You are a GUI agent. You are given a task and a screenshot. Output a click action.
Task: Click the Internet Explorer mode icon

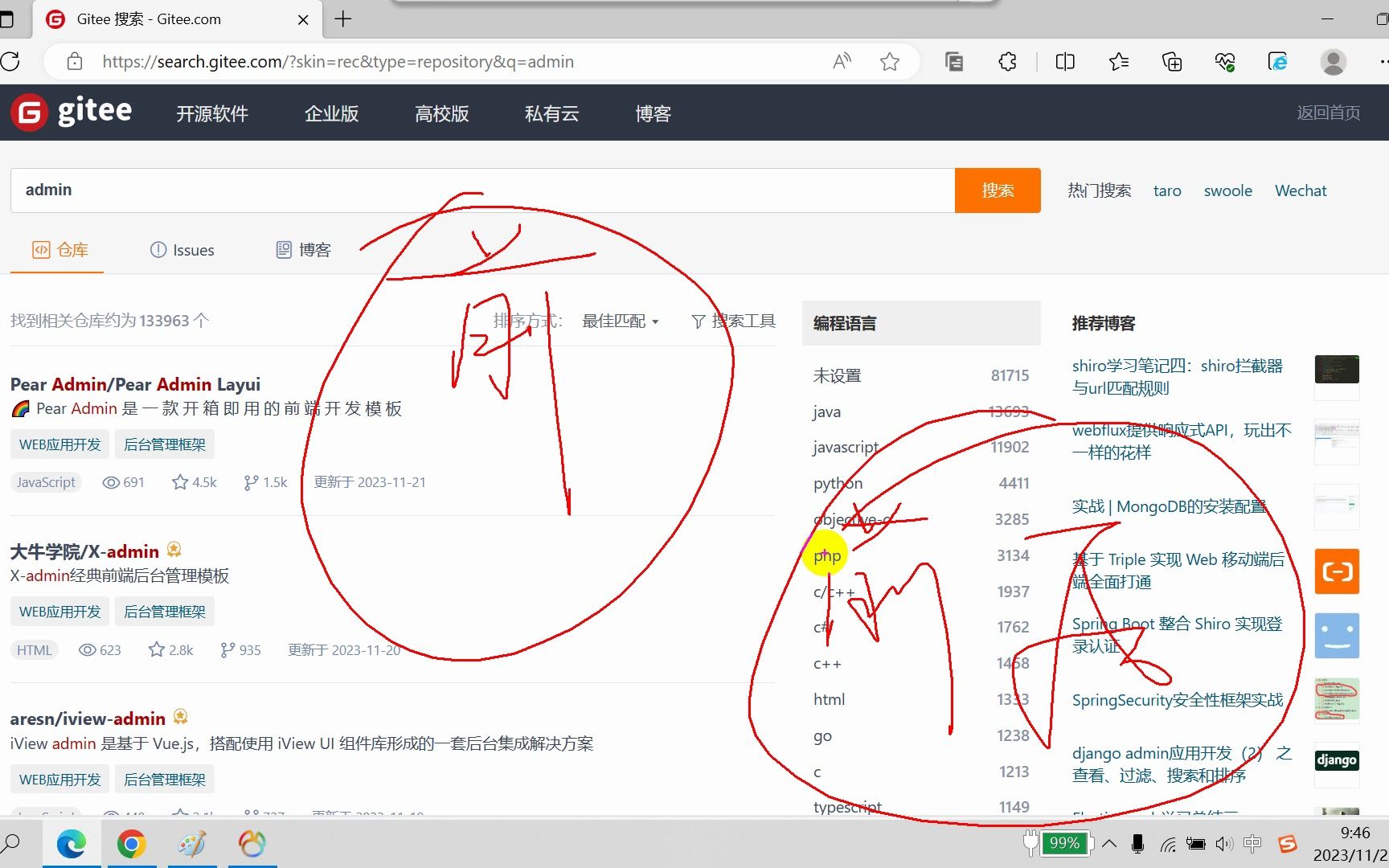click(x=1276, y=61)
